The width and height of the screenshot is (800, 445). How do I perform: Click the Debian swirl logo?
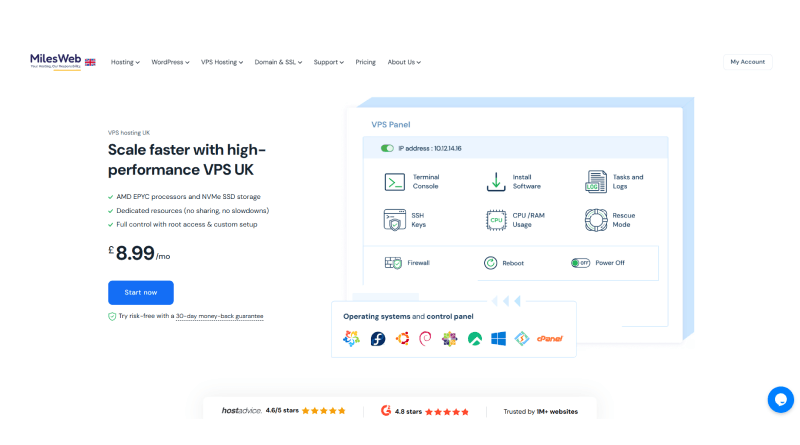(x=425, y=338)
